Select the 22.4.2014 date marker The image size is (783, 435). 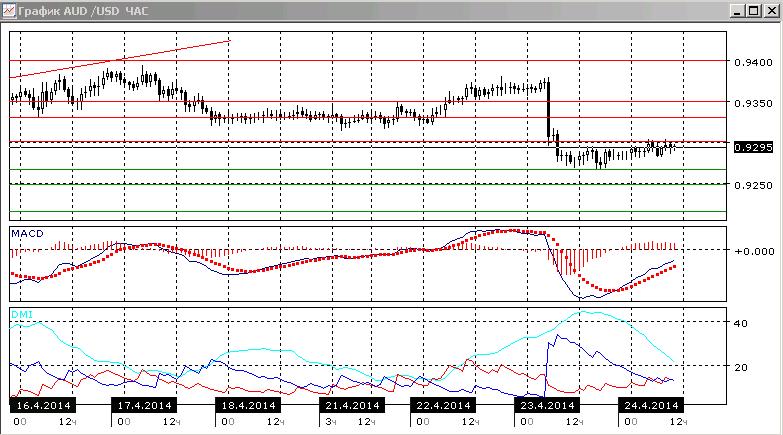[x=443, y=405]
